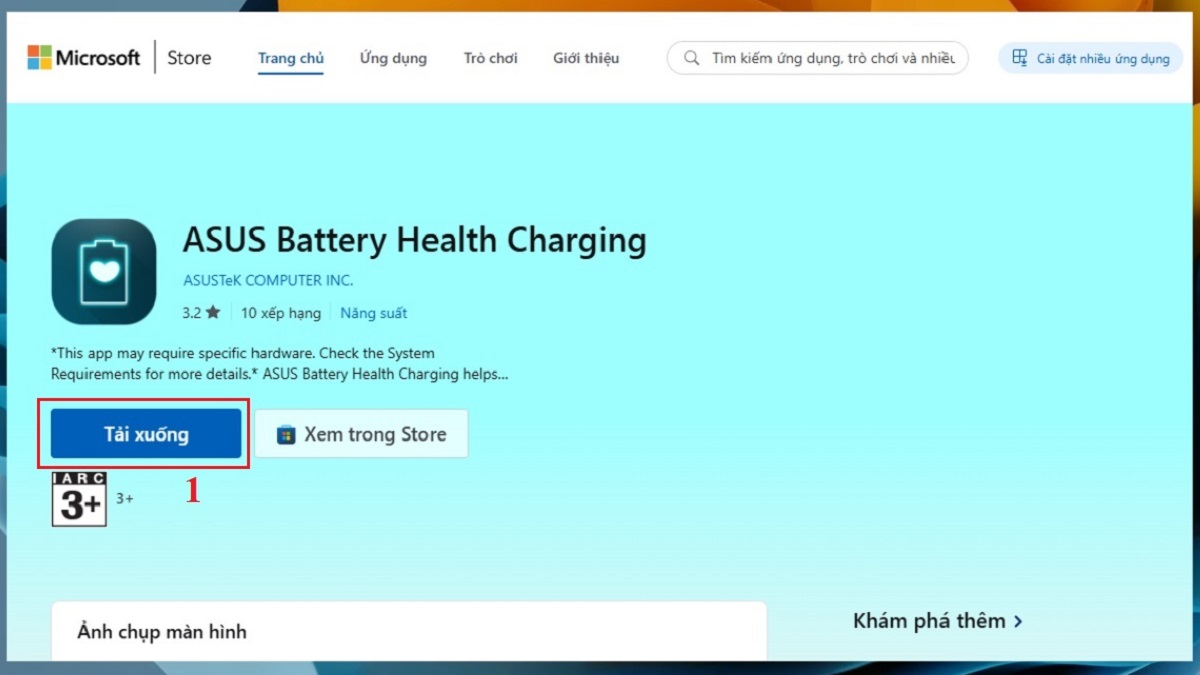Image resolution: width=1200 pixels, height=675 pixels.
Task: Click the install multiple apps icon
Action: coord(1019,58)
